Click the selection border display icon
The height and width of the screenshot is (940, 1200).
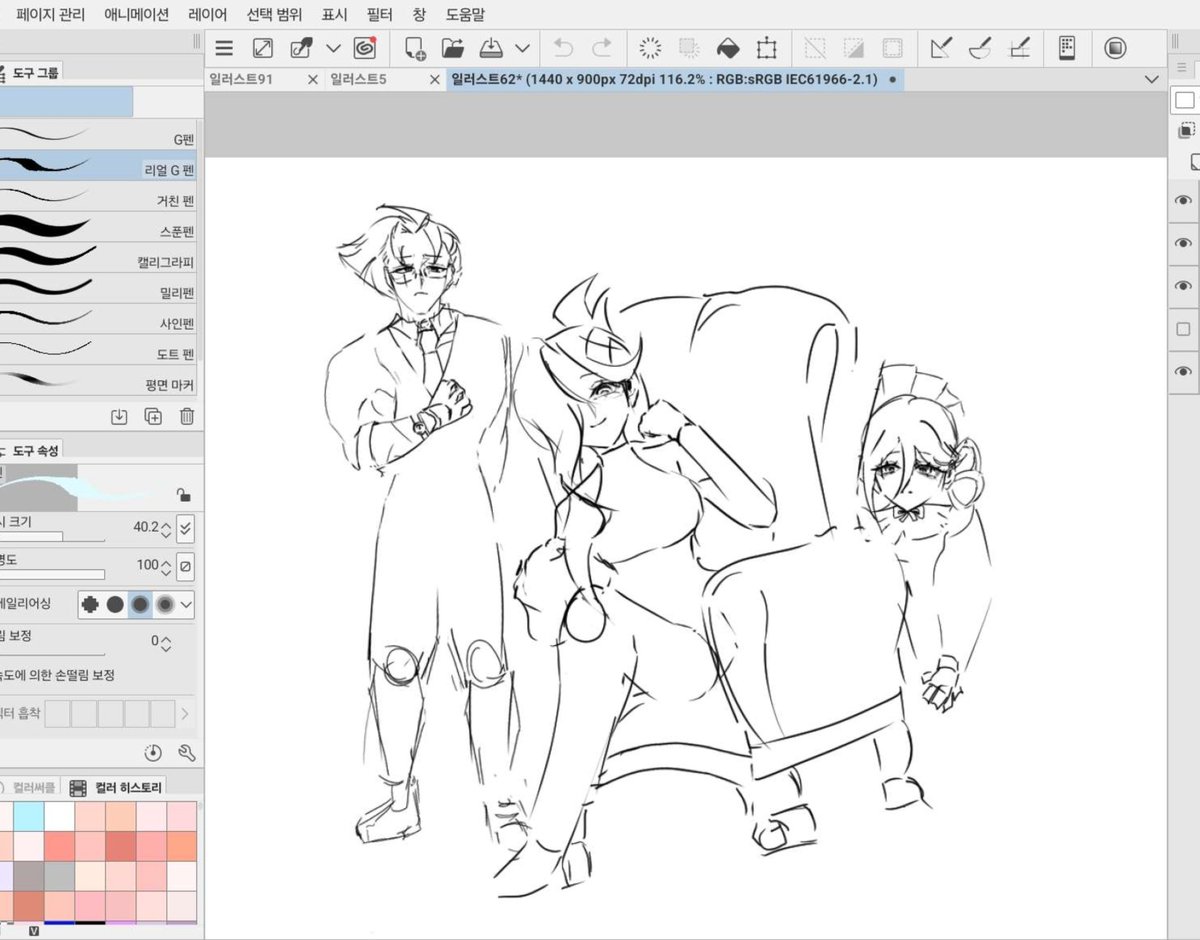(892, 48)
